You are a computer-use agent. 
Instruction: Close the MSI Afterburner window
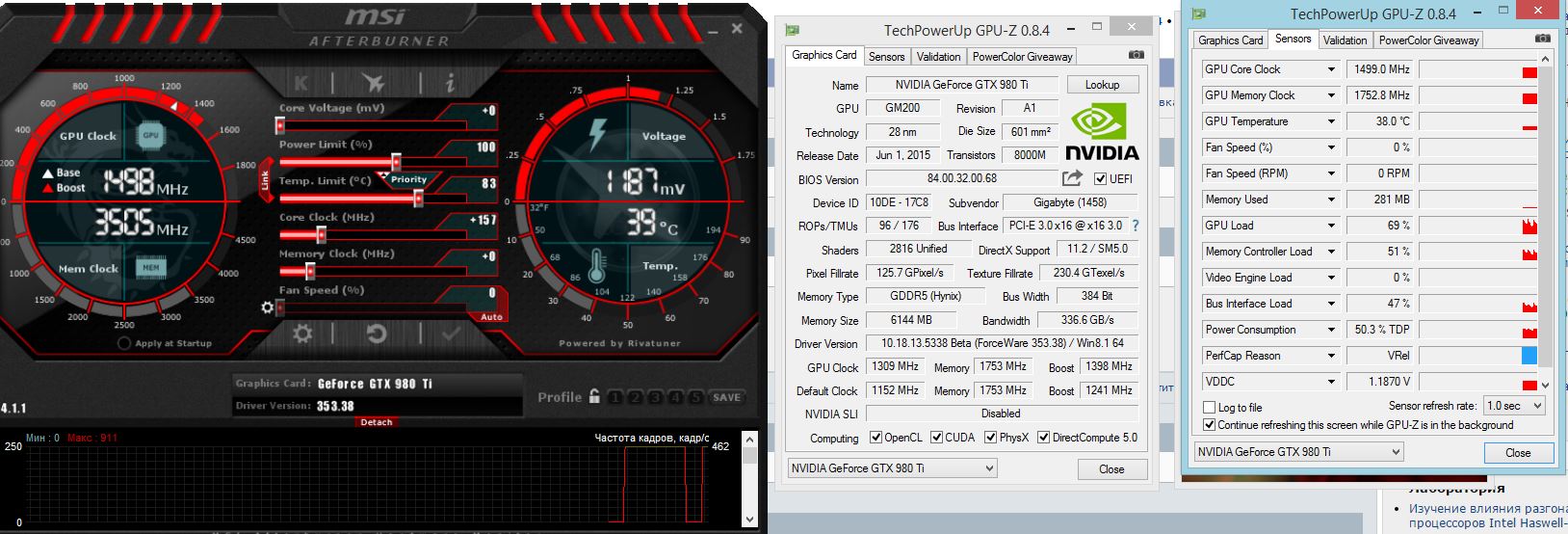pos(737,29)
